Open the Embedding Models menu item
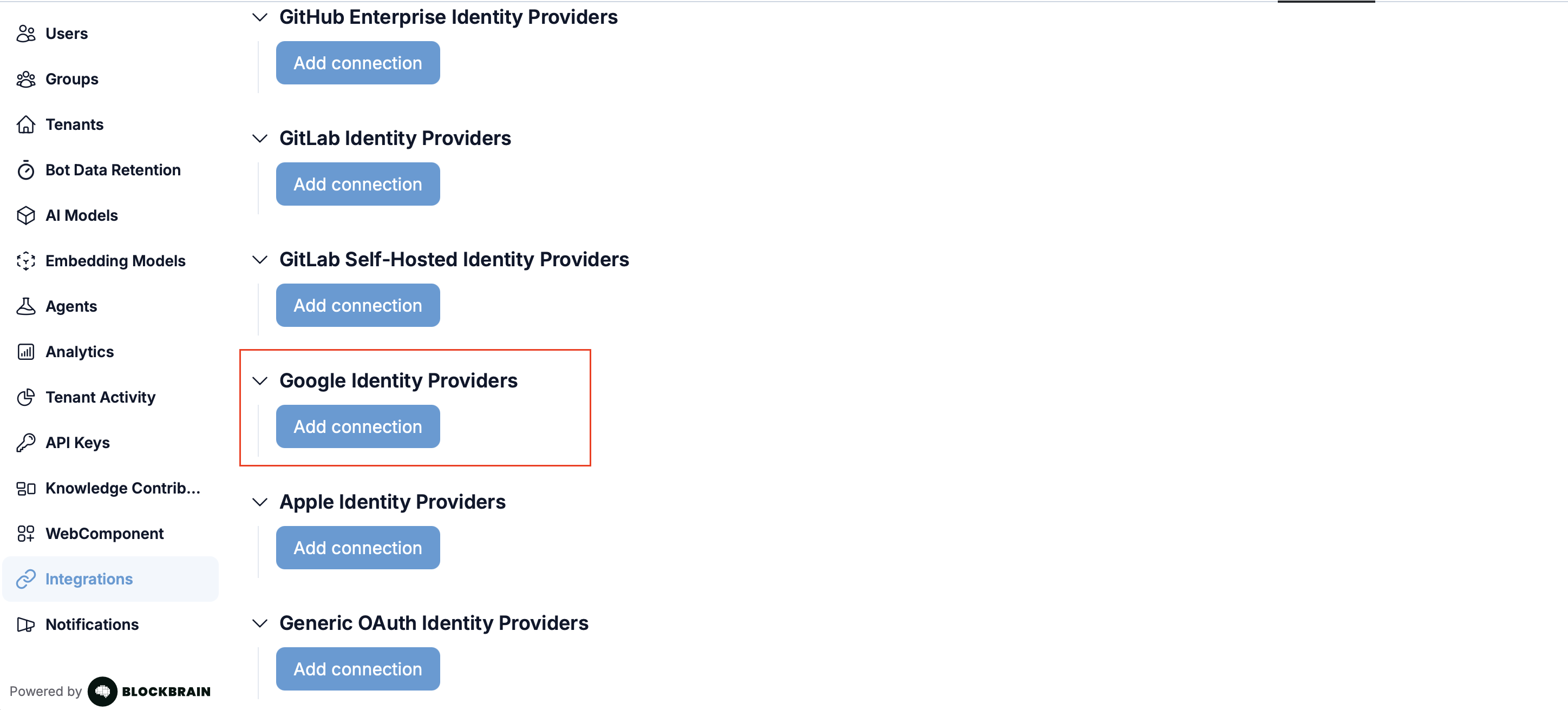Viewport: 1568px width, 710px height. (x=115, y=261)
